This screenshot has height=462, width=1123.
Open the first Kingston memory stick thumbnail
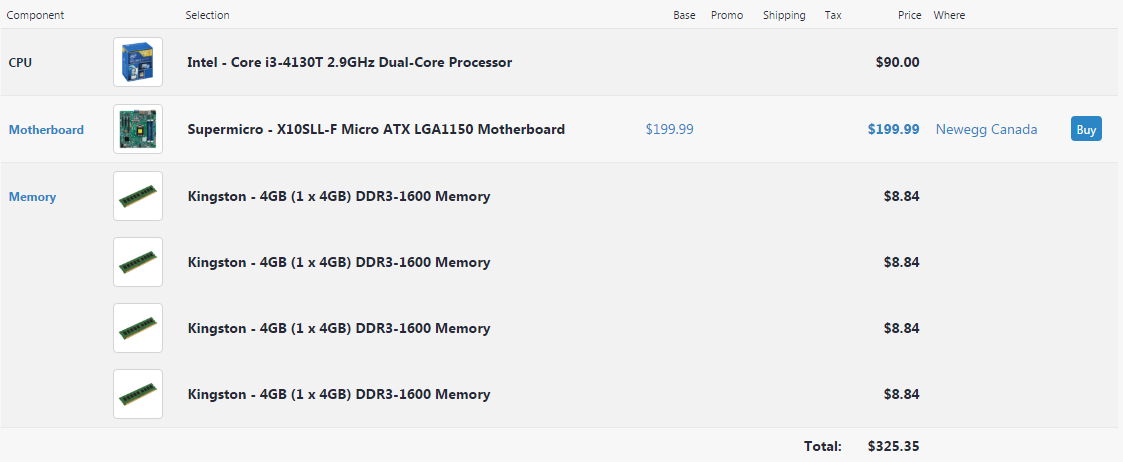(x=138, y=196)
